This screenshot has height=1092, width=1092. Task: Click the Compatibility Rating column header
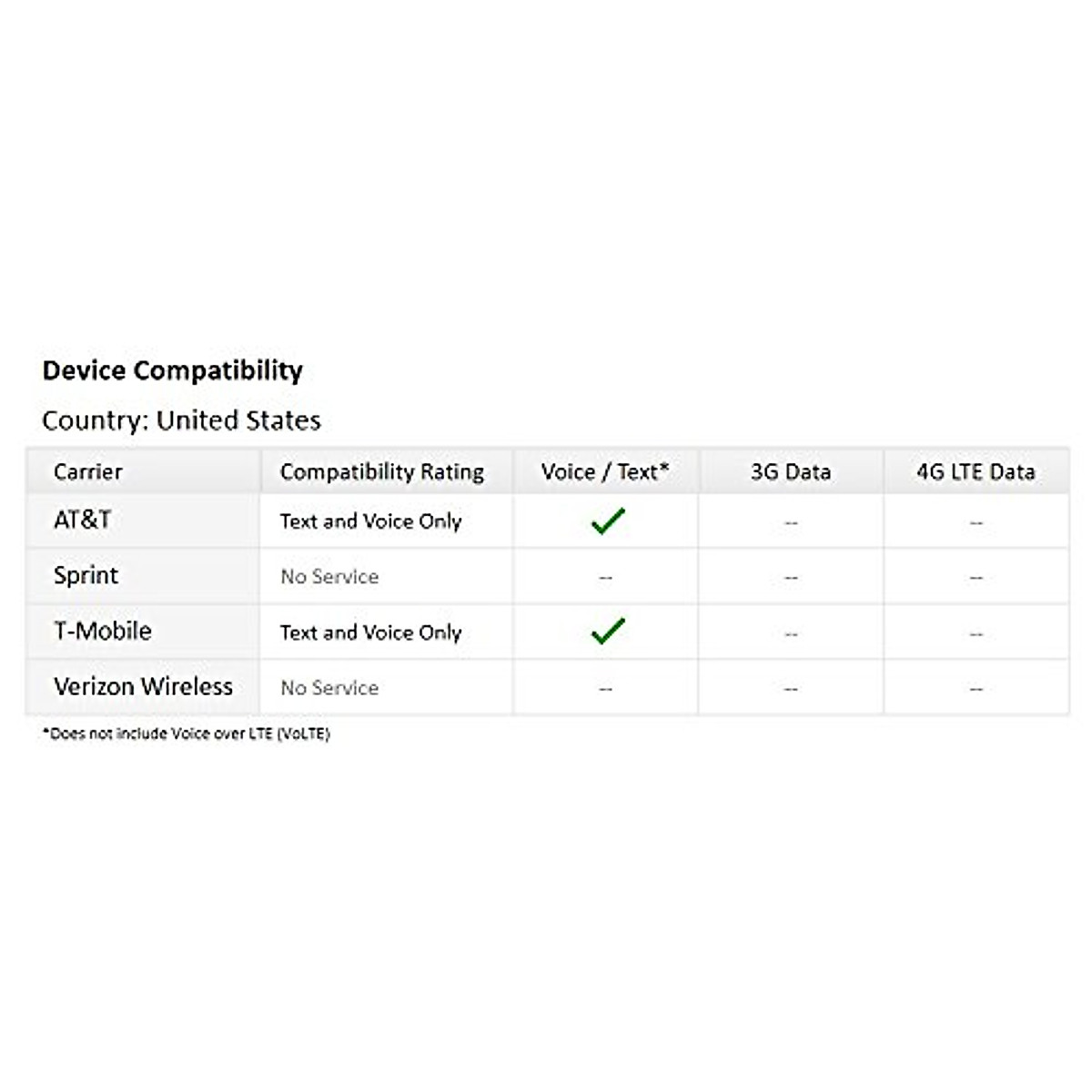click(381, 471)
